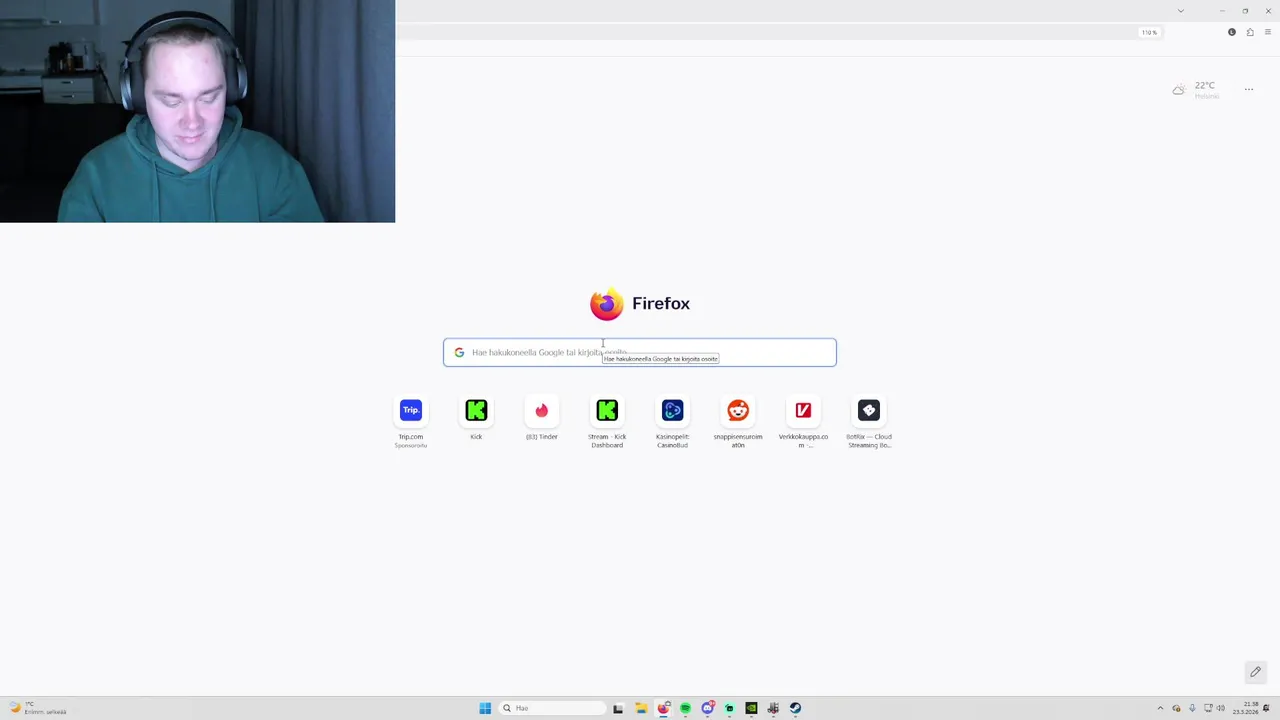Open Spotify from the taskbar
The height and width of the screenshot is (720, 1280).
pos(685,708)
